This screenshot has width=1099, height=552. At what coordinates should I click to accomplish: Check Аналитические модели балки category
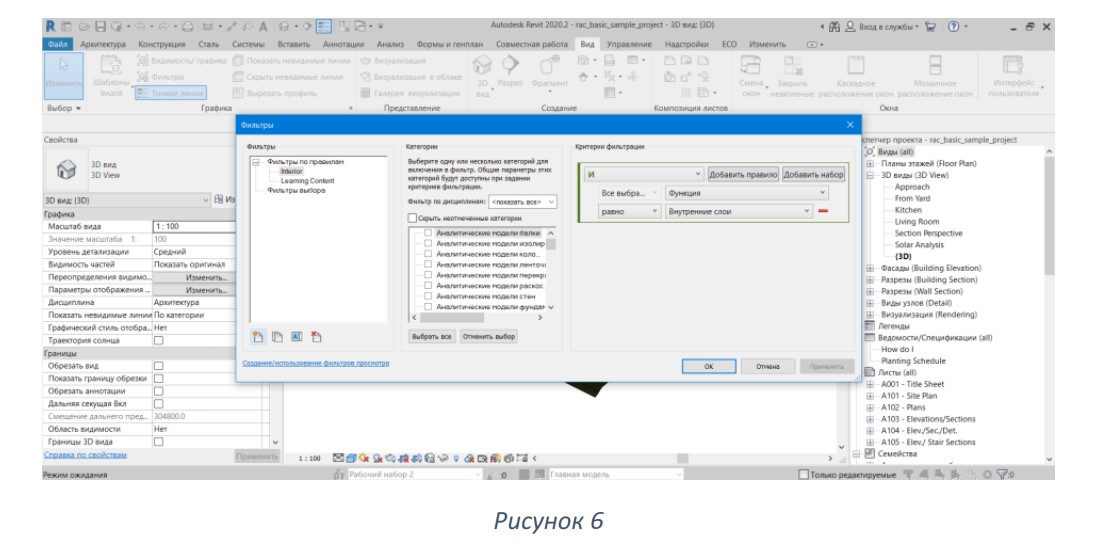click(428, 233)
